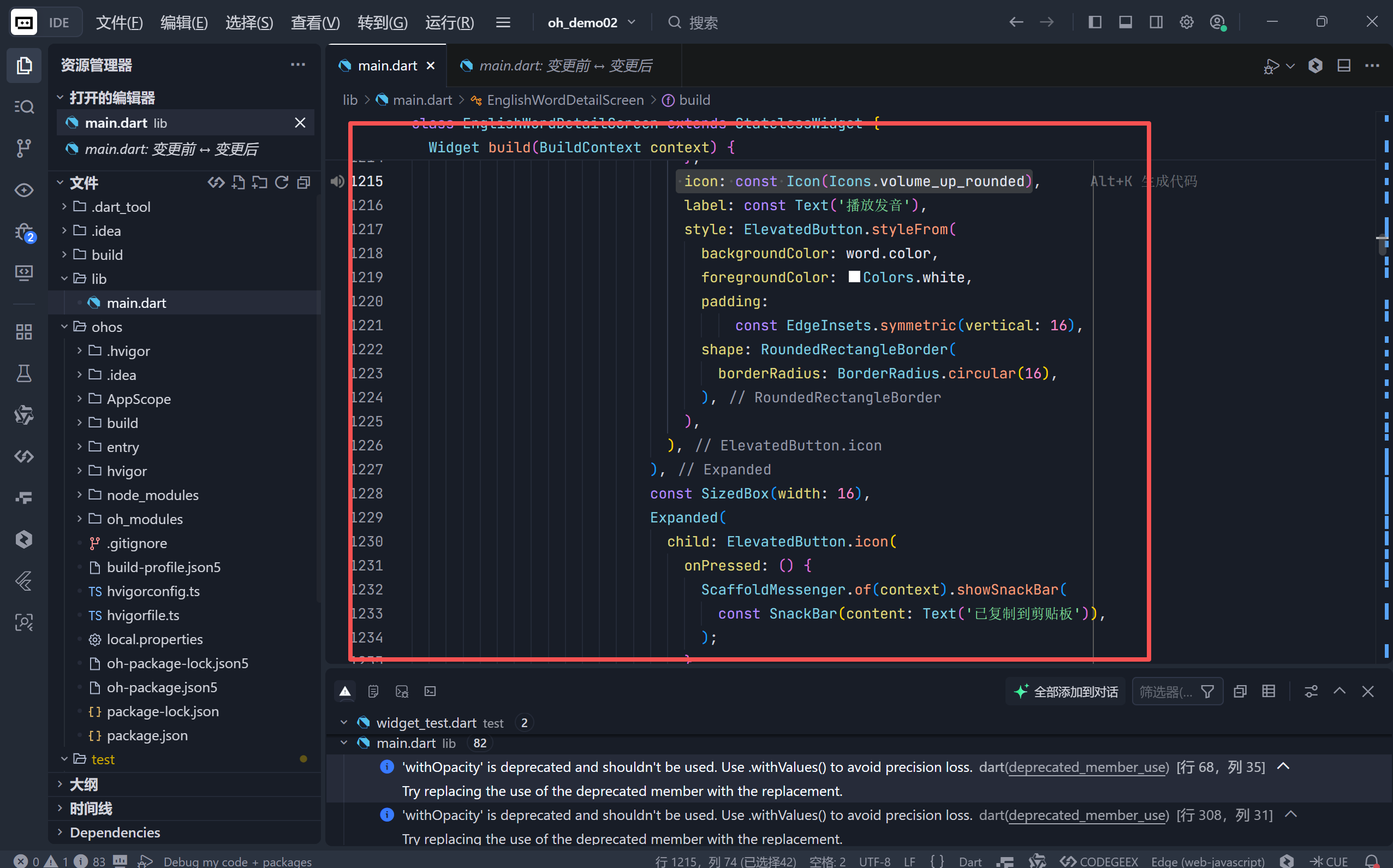Viewport: 1393px width, 868px height.
Task: Switch to the main.dart 变更前↔变更后 diff tab
Action: click(564, 66)
